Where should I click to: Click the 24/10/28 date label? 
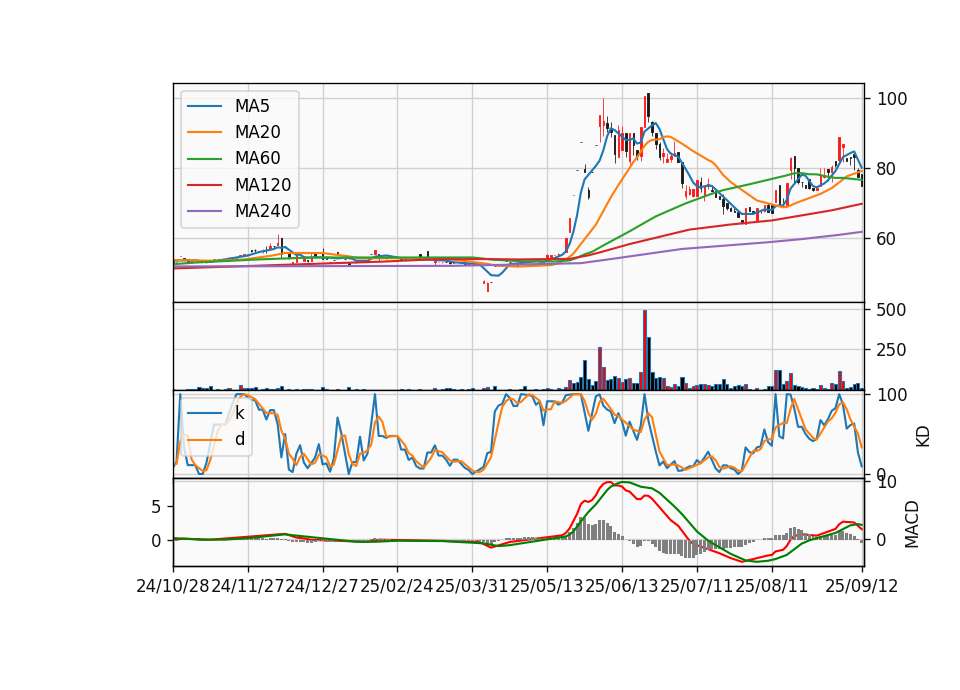pos(173,586)
